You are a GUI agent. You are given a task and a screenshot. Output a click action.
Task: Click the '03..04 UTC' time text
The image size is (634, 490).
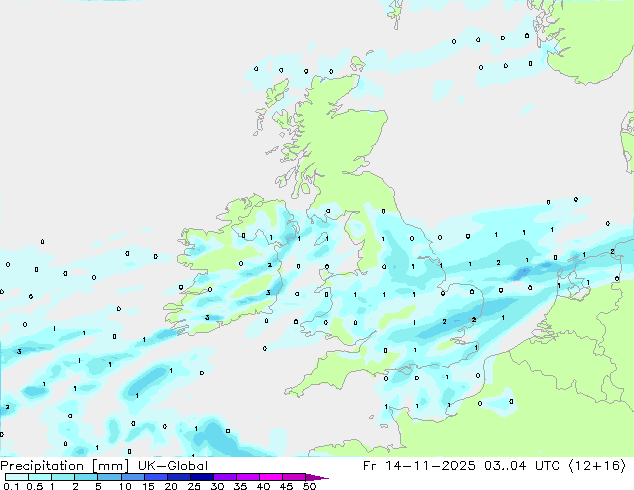(x=522, y=466)
